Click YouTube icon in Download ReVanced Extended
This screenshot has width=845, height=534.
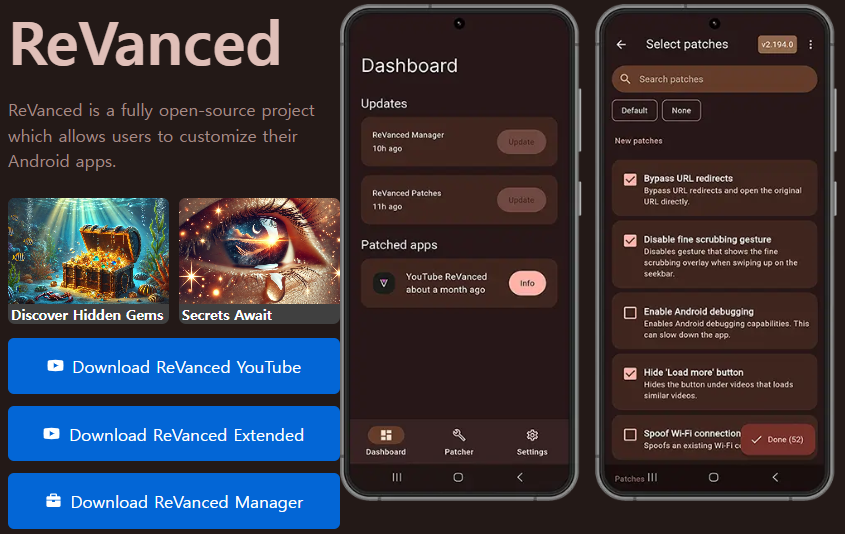click(x=52, y=434)
